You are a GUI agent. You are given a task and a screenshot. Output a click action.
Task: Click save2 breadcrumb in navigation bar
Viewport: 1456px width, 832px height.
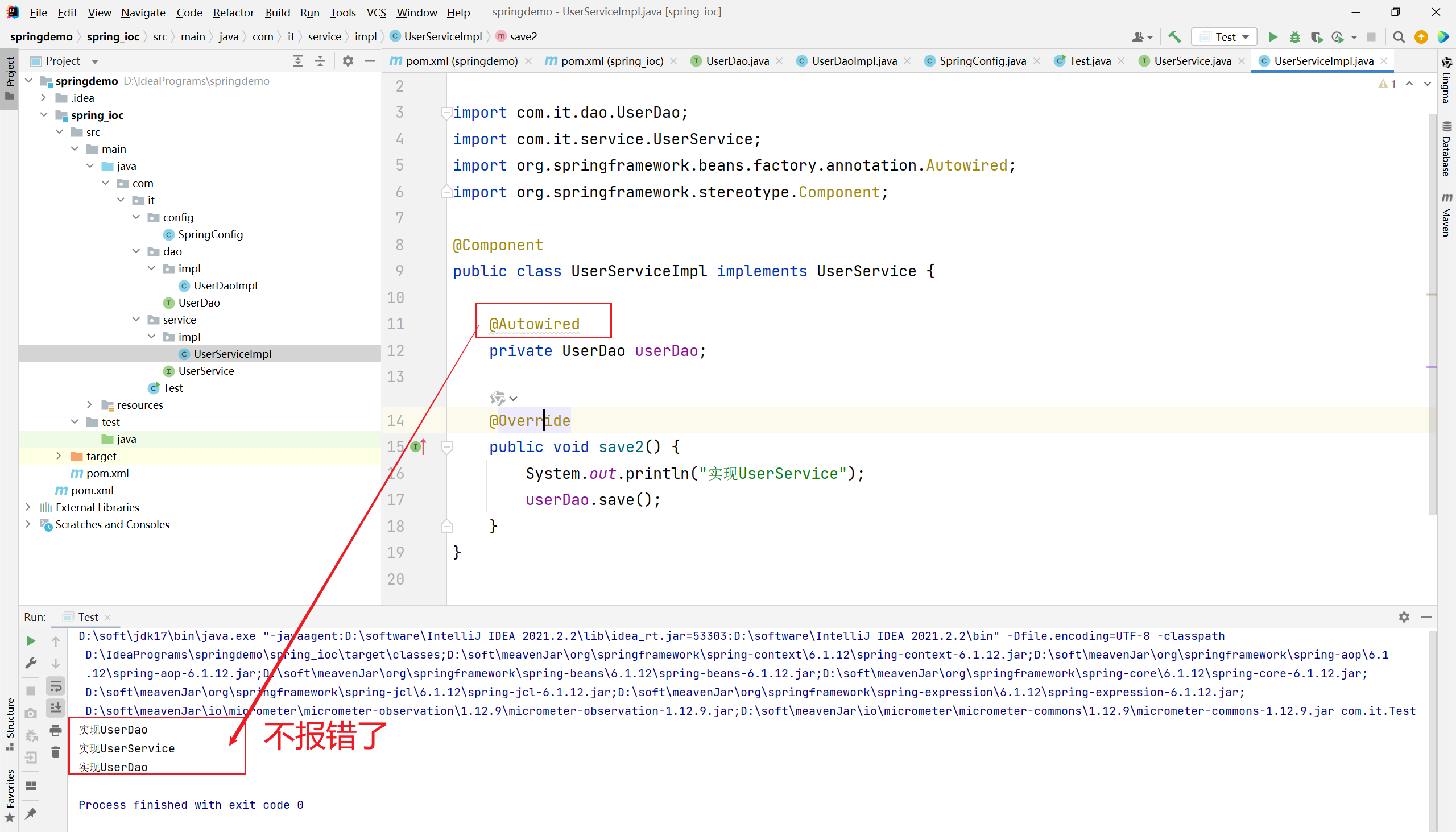click(523, 36)
